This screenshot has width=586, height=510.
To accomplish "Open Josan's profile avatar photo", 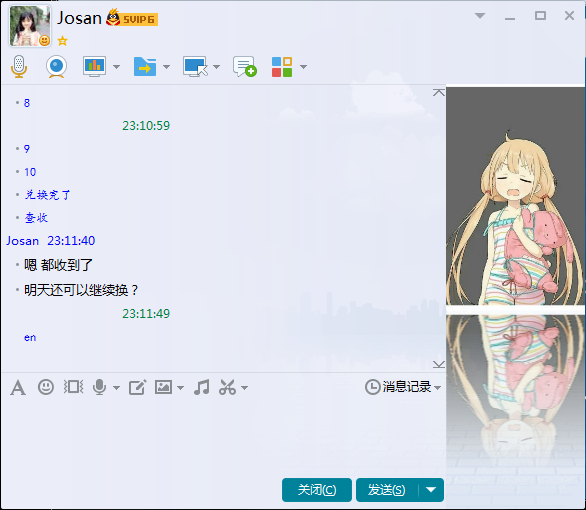I will [30, 26].
